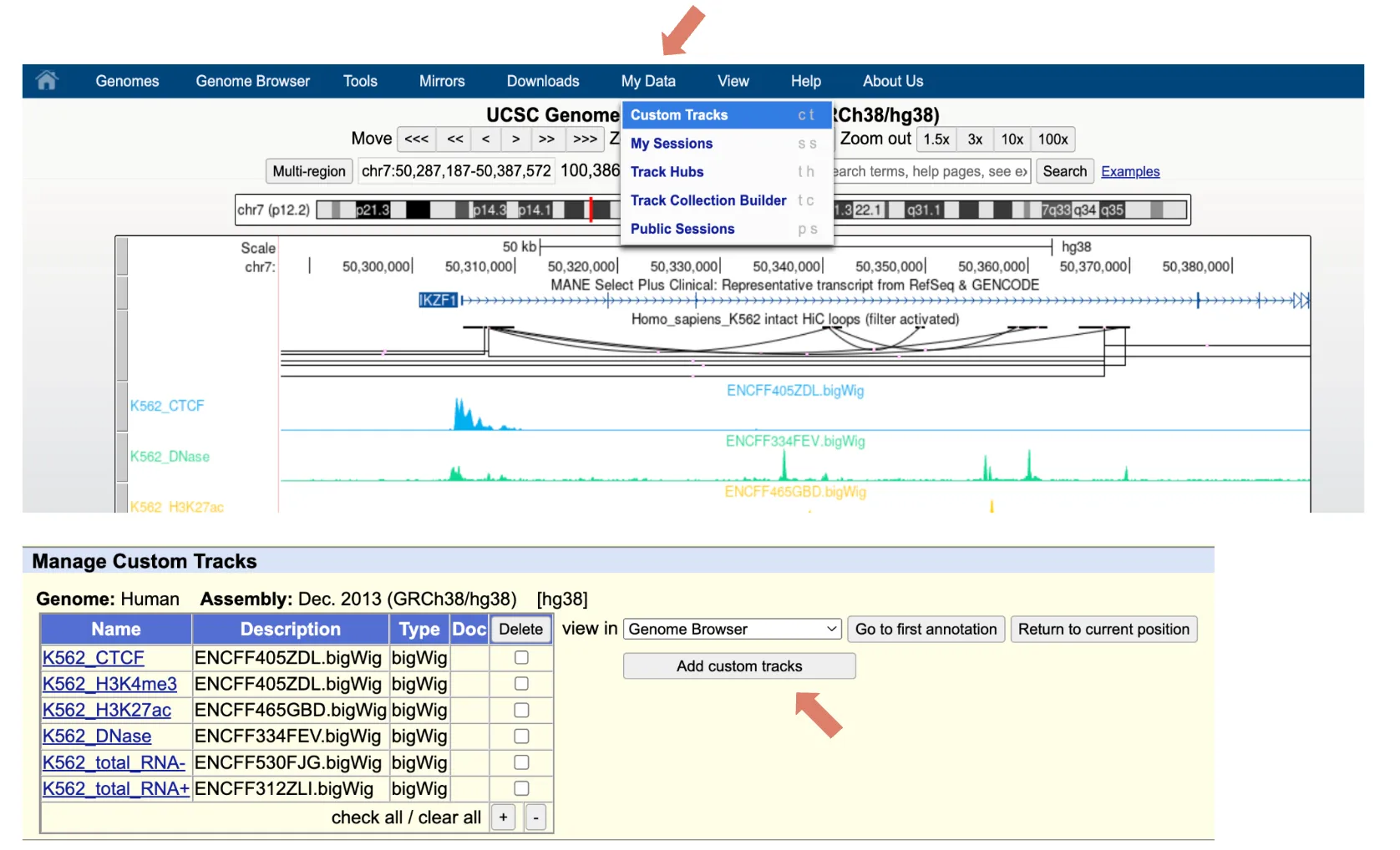Viewport: 1400px width, 850px height.
Task: Click the genome position input field
Action: pos(456,171)
